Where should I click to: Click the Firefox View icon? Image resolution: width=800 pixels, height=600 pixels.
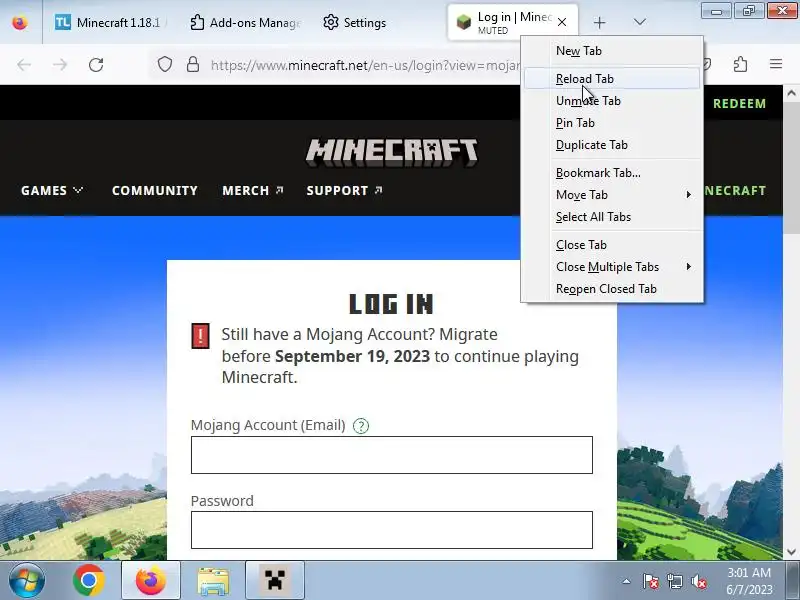20,22
